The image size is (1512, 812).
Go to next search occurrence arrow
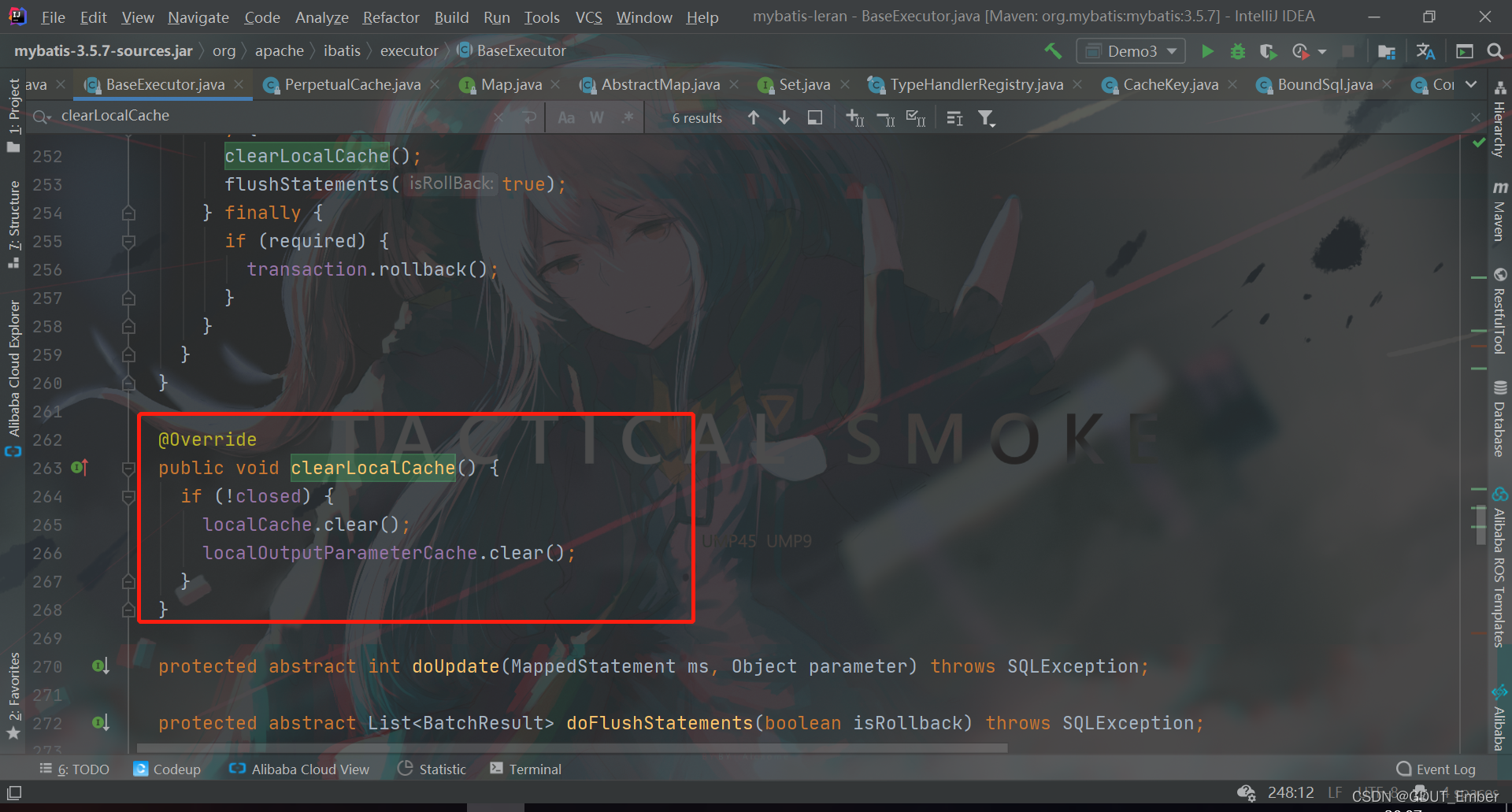pyautogui.click(x=784, y=117)
